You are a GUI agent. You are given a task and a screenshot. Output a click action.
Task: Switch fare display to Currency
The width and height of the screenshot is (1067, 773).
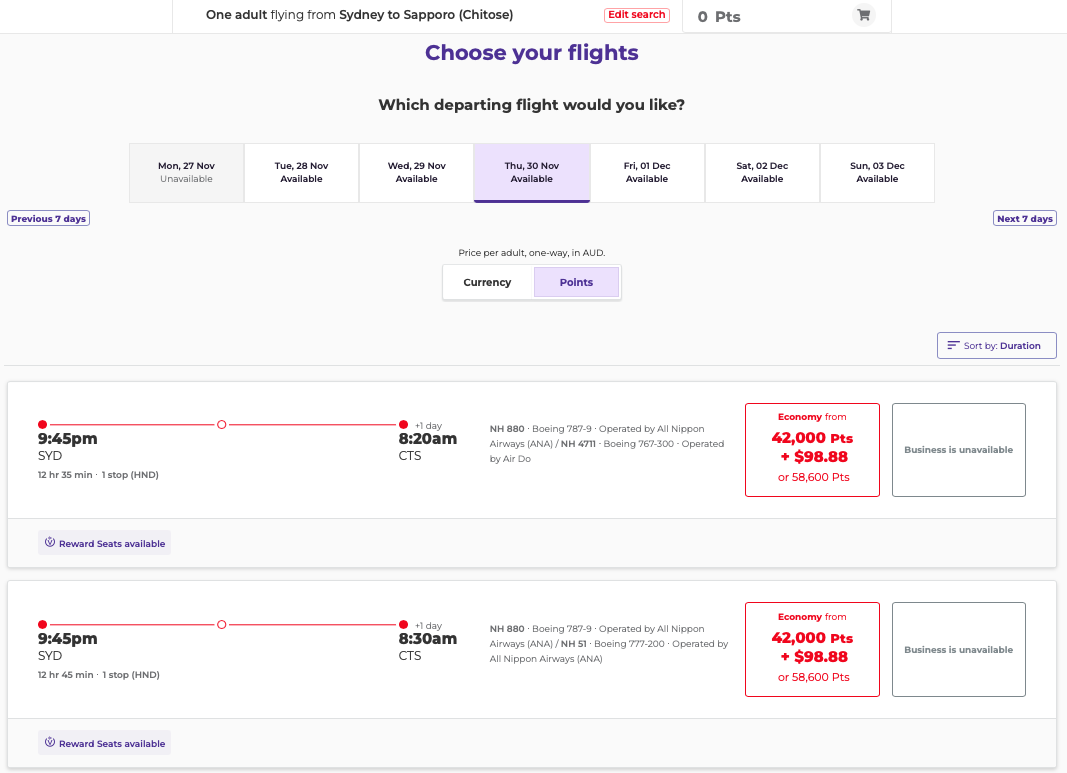[x=488, y=282]
